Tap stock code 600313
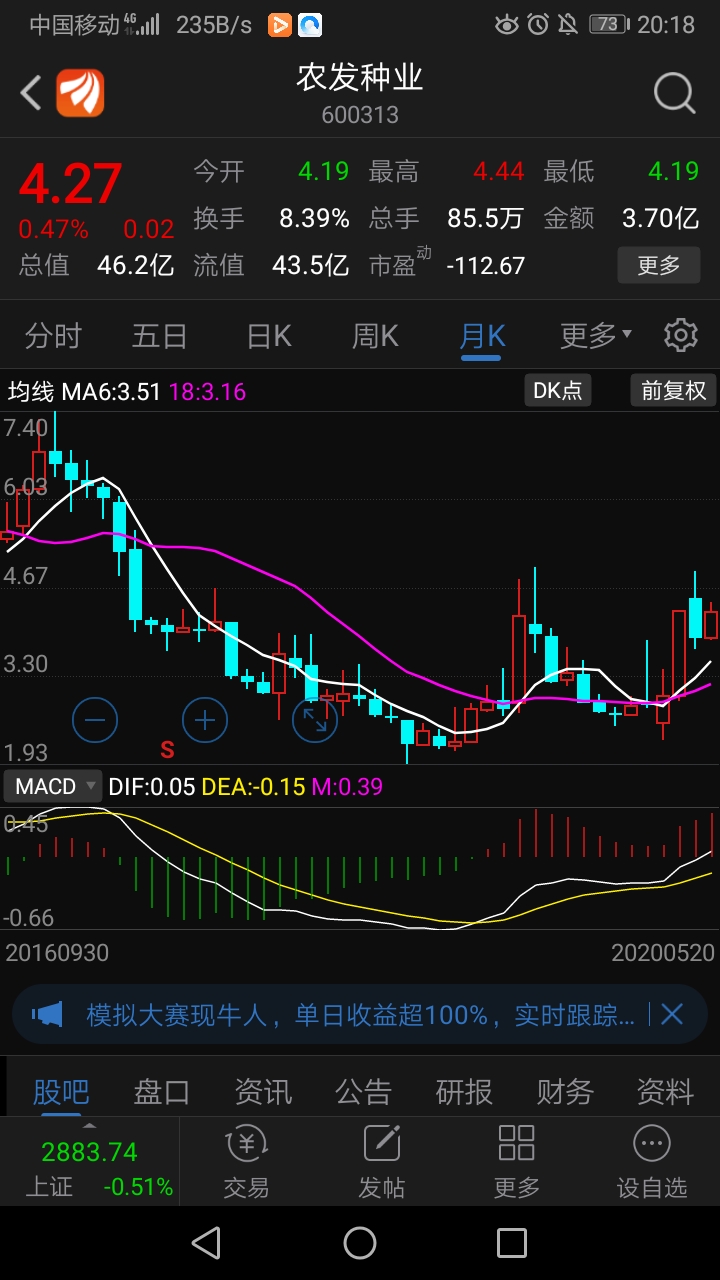 coord(360,115)
